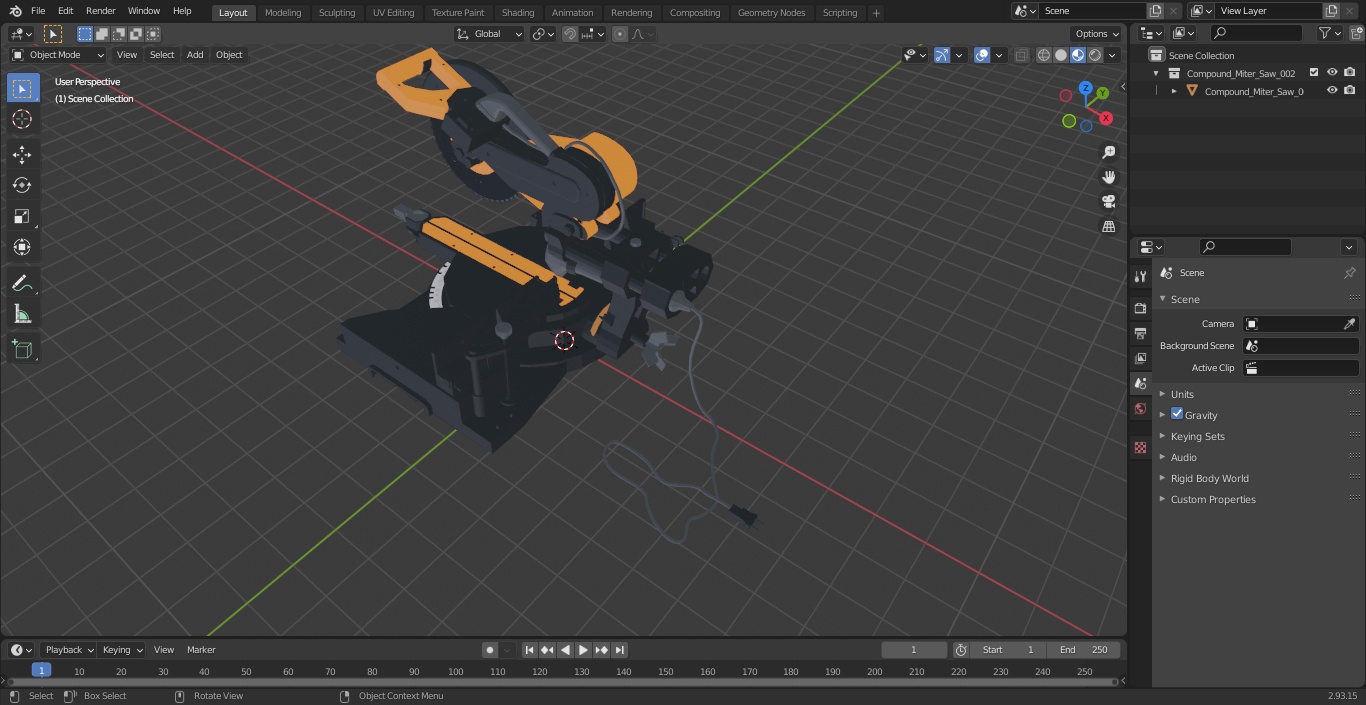The image size is (1366, 705).
Task: Toggle visibility of Compound_Miter_Saw_002 collection
Action: (x=1332, y=73)
